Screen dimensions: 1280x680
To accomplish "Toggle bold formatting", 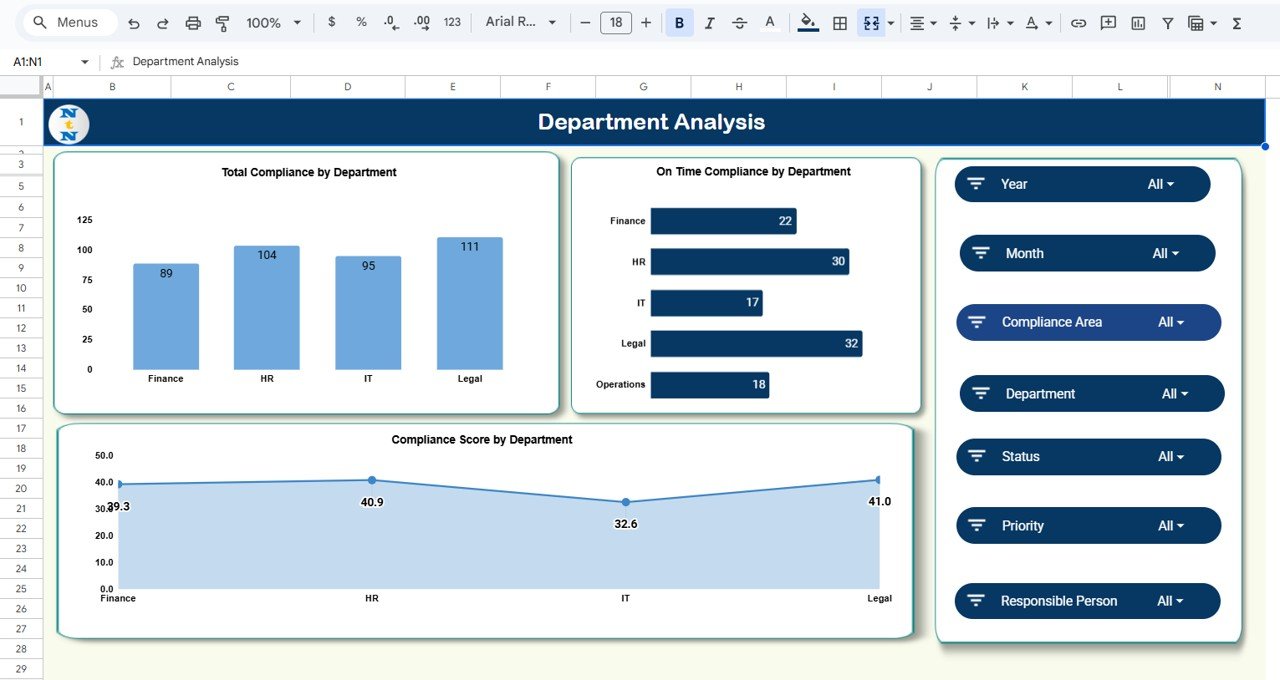I will click(x=679, y=21).
